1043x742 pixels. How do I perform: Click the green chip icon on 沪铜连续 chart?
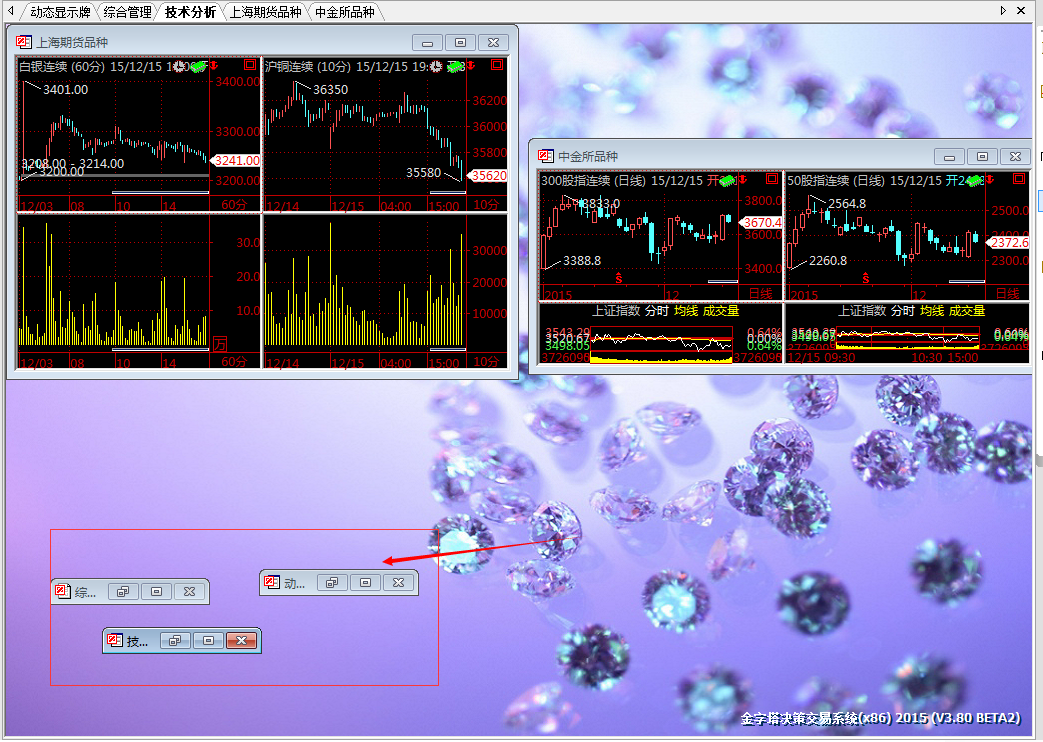click(456, 67)
